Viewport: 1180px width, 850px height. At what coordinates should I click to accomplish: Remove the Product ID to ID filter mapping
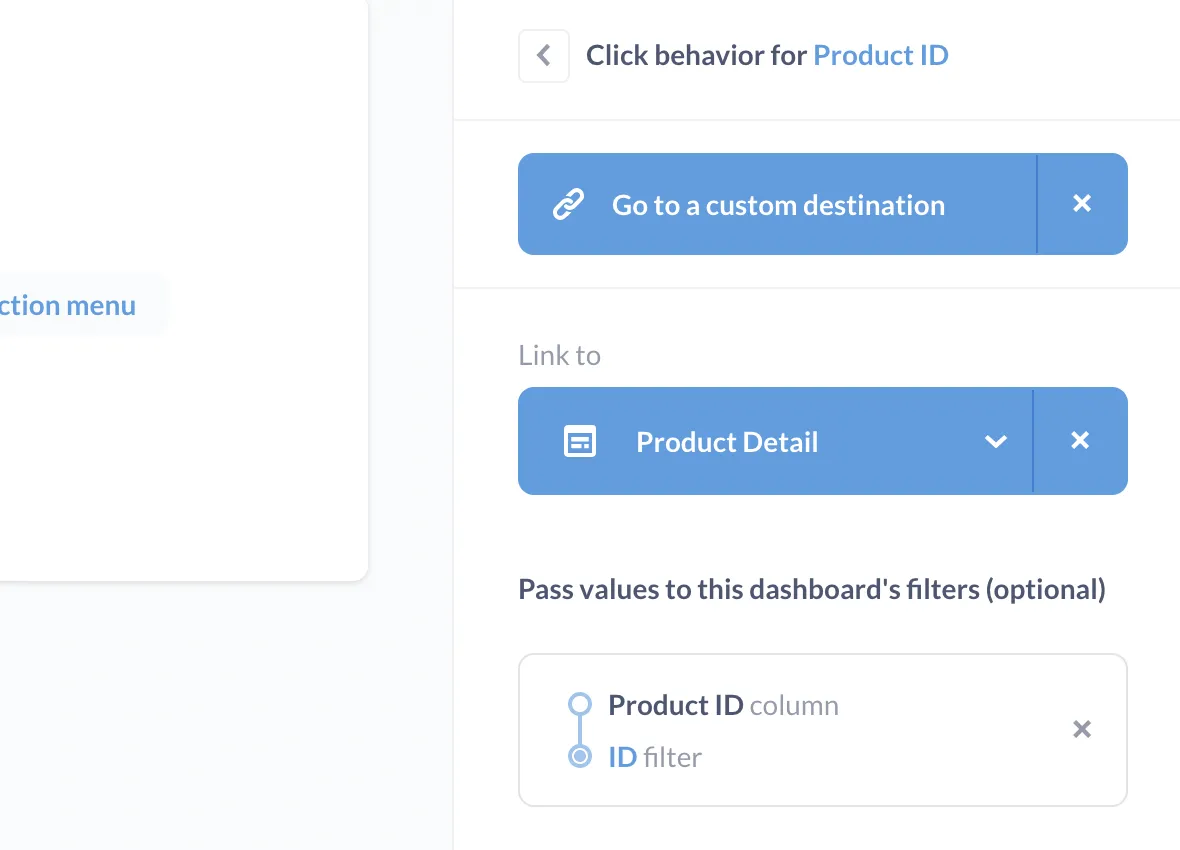click(1082, 729)
